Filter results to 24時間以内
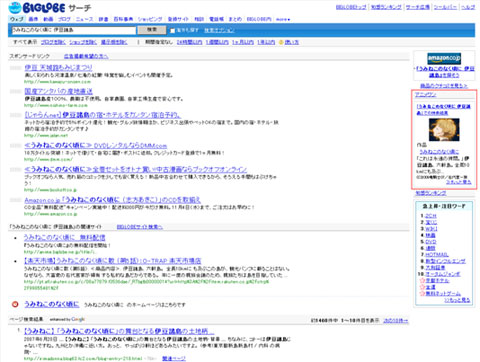480x362 pixels. coord(189,42)
